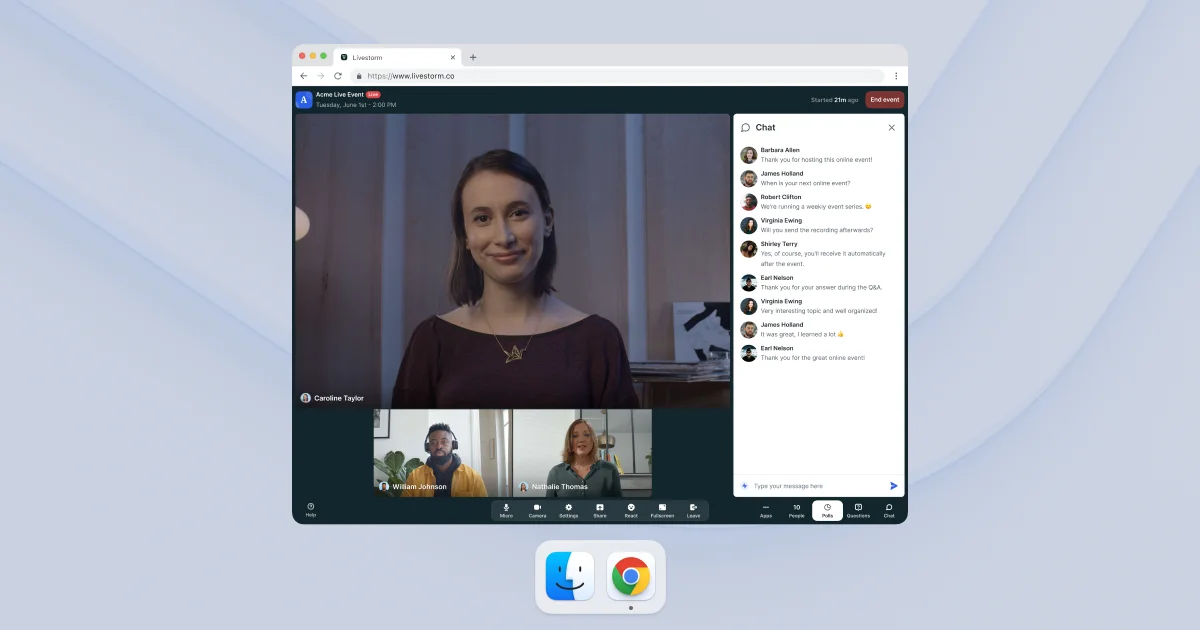The image size is (1200, 630).
Task: Click the Live status badge next to event title
Action: tap(374, 94)
